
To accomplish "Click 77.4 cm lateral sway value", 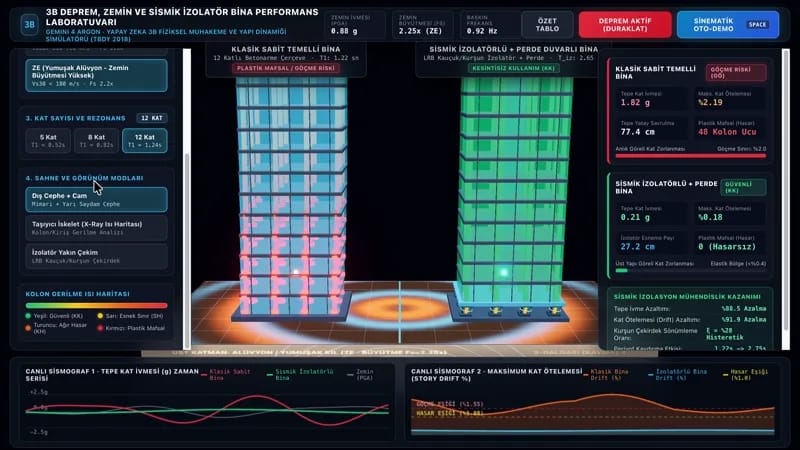I will (637, 132).
